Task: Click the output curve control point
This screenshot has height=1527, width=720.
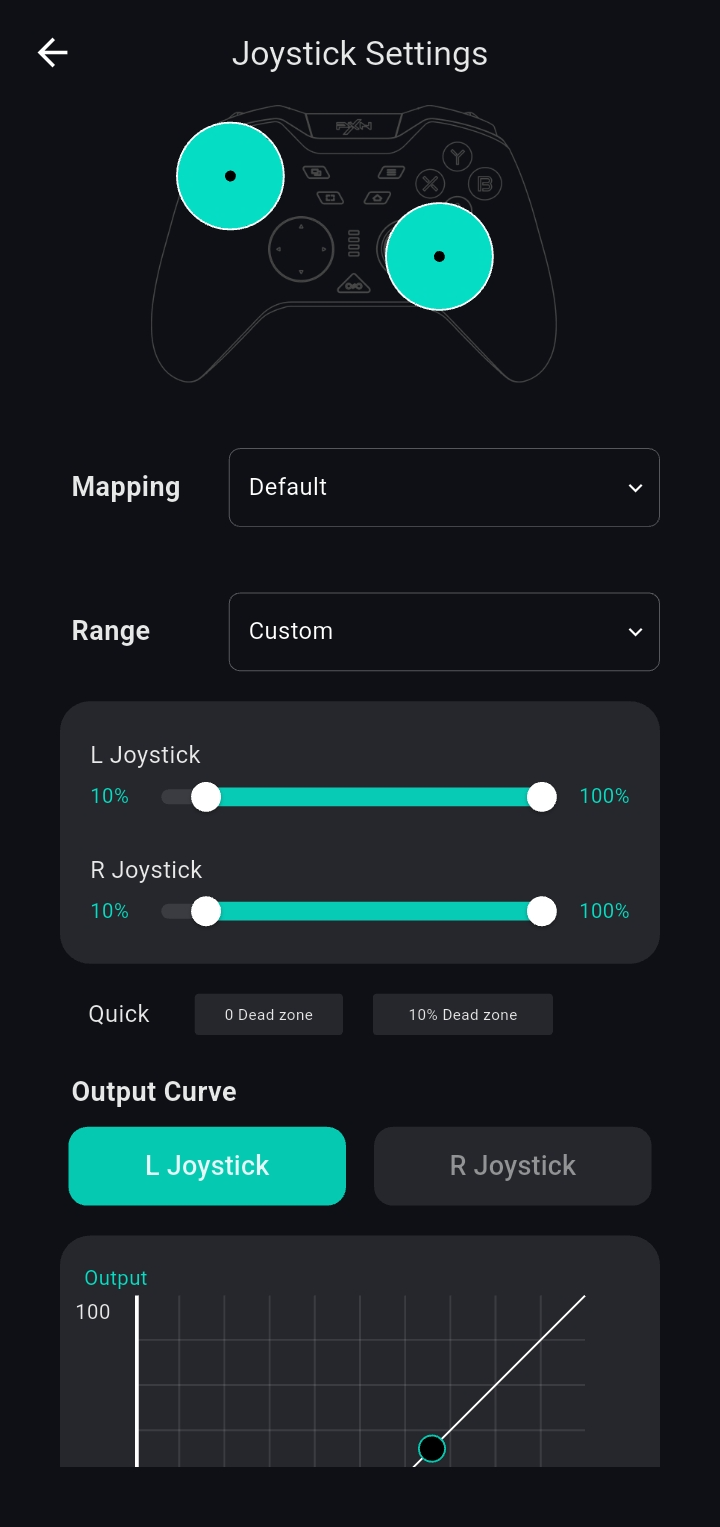Action: pyautogui.click(x=431, y=1448)
